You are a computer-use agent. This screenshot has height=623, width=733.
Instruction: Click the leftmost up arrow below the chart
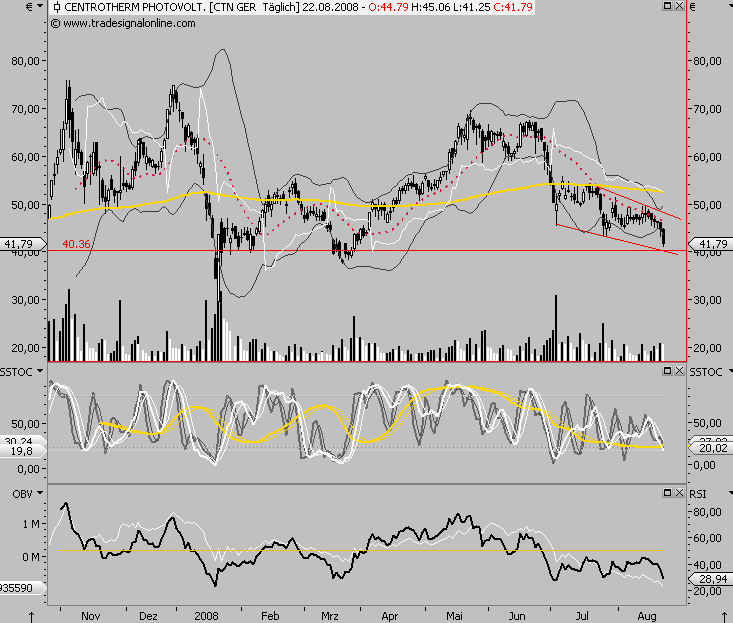point(33,614)
